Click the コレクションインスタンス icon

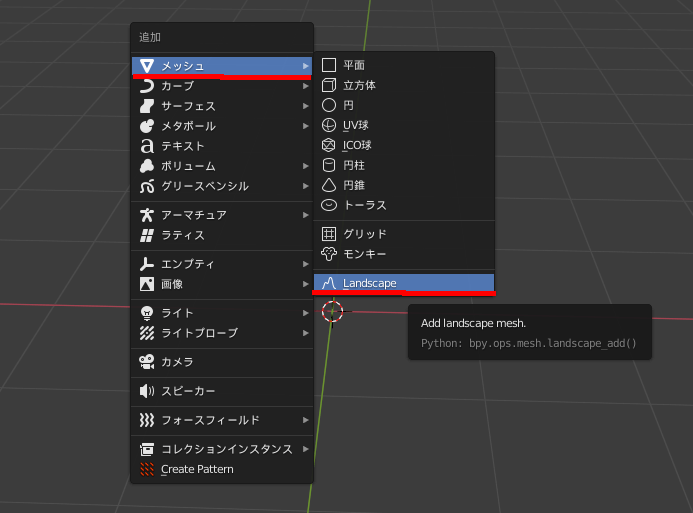tap(147, 449)
